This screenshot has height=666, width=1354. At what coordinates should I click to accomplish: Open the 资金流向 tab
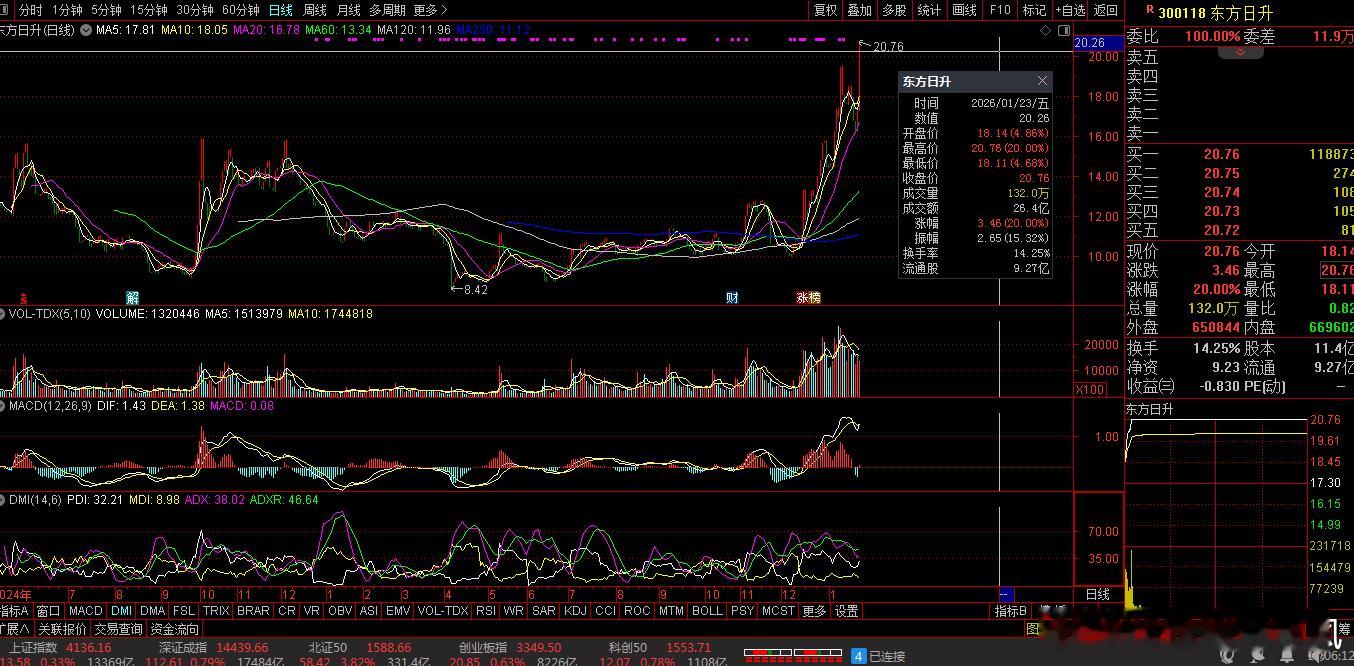[x=175, y=629]
